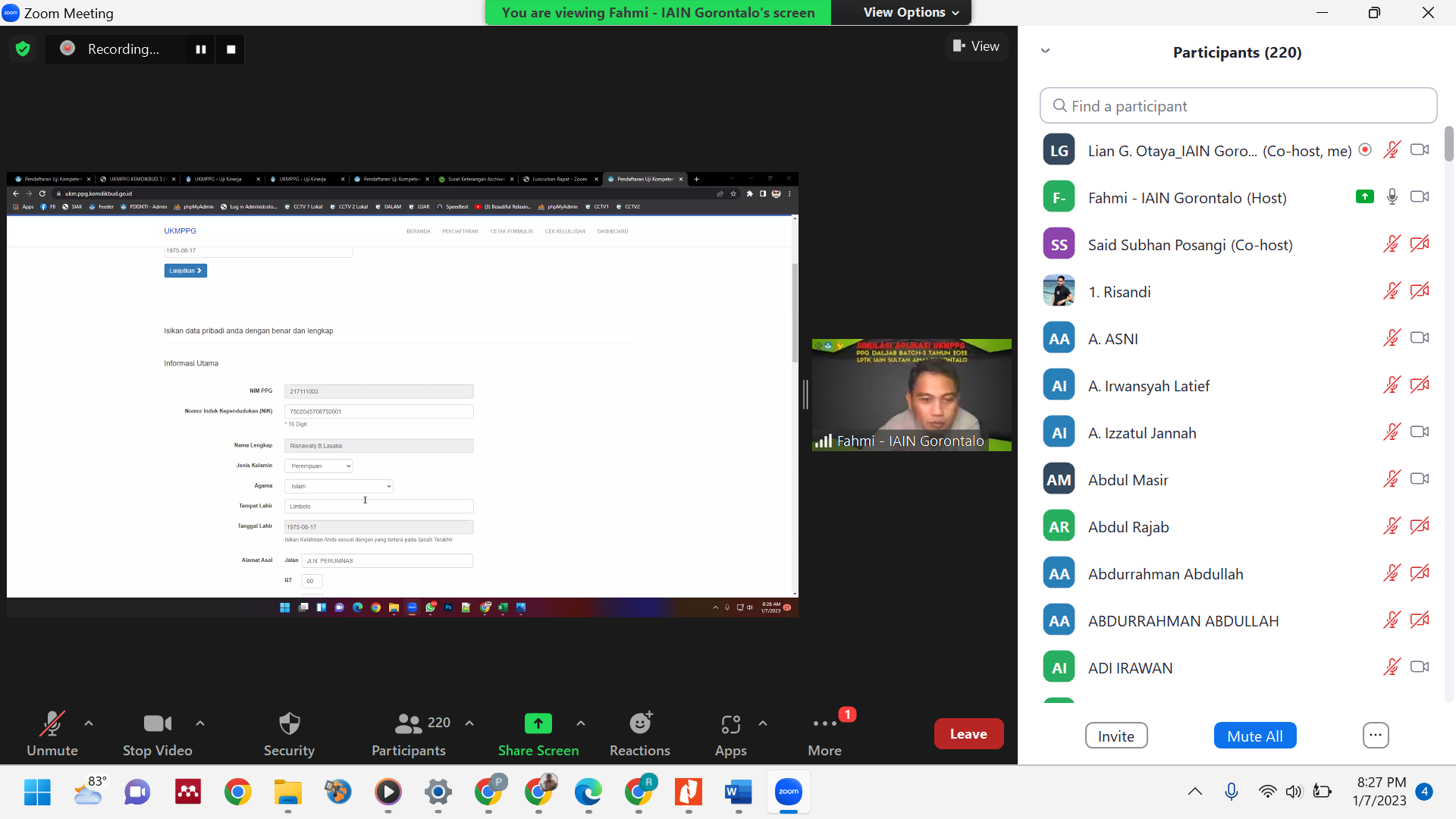
Task: Toggle the Participants panel button
Action: pyautogui.click(x=409, y=733)
